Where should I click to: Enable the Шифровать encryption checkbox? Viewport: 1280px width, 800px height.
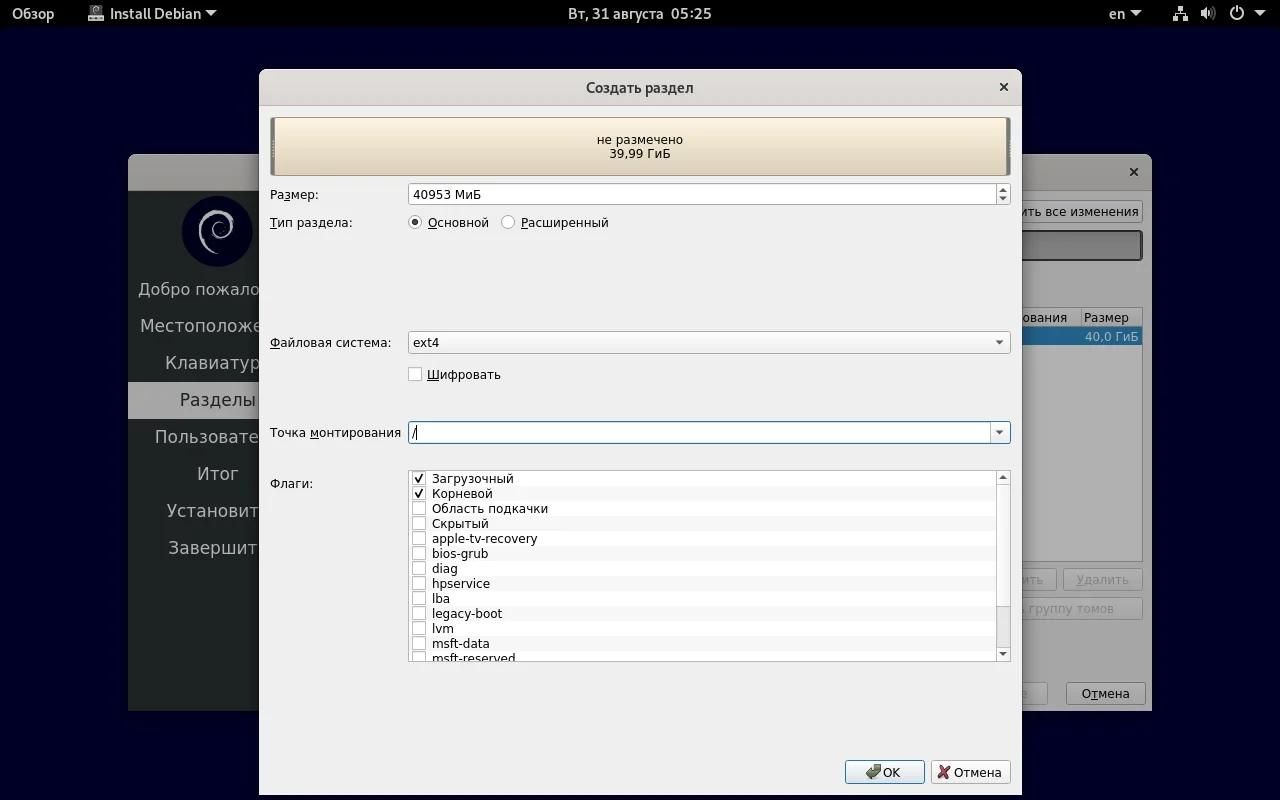(x=415, y=374)
